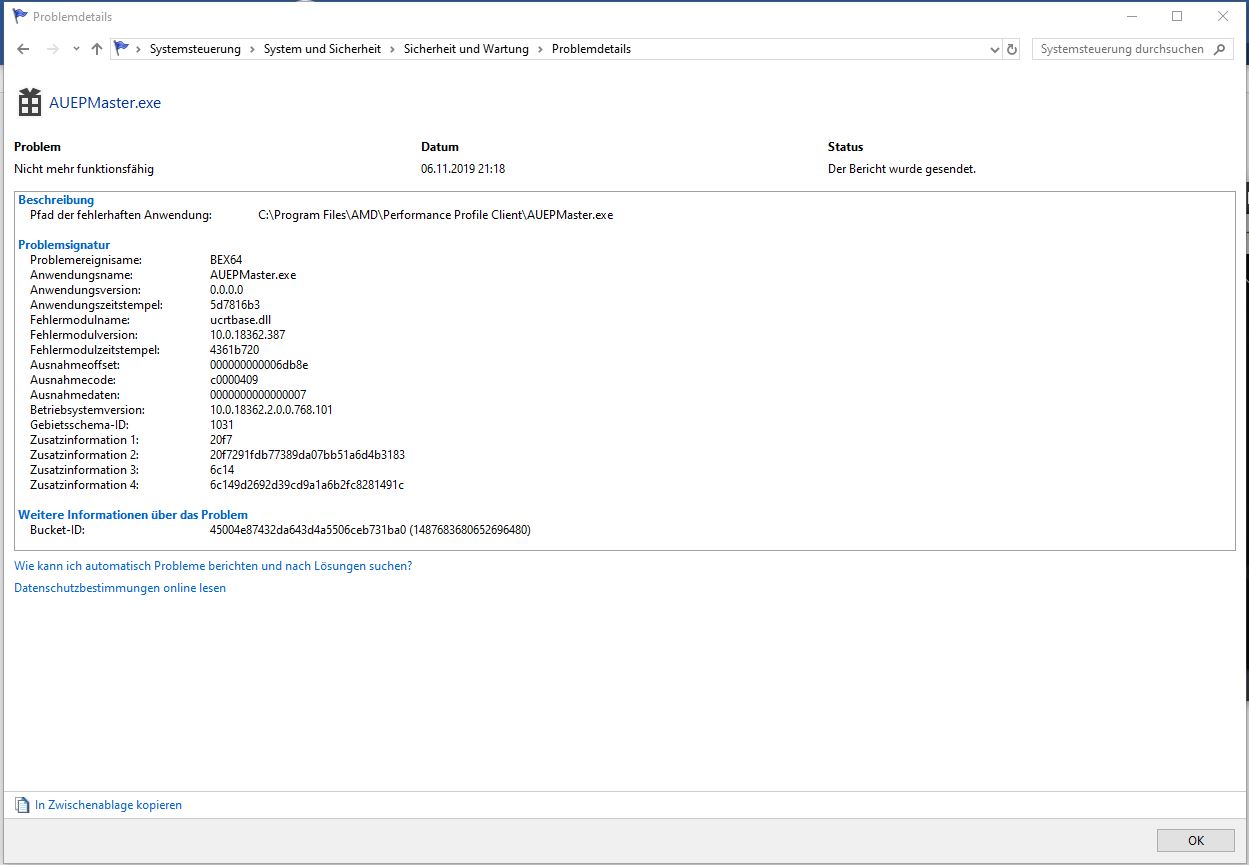The image size is (1249, 865).
Task: Select BEX64 event name value
Action: click(226, 260)
